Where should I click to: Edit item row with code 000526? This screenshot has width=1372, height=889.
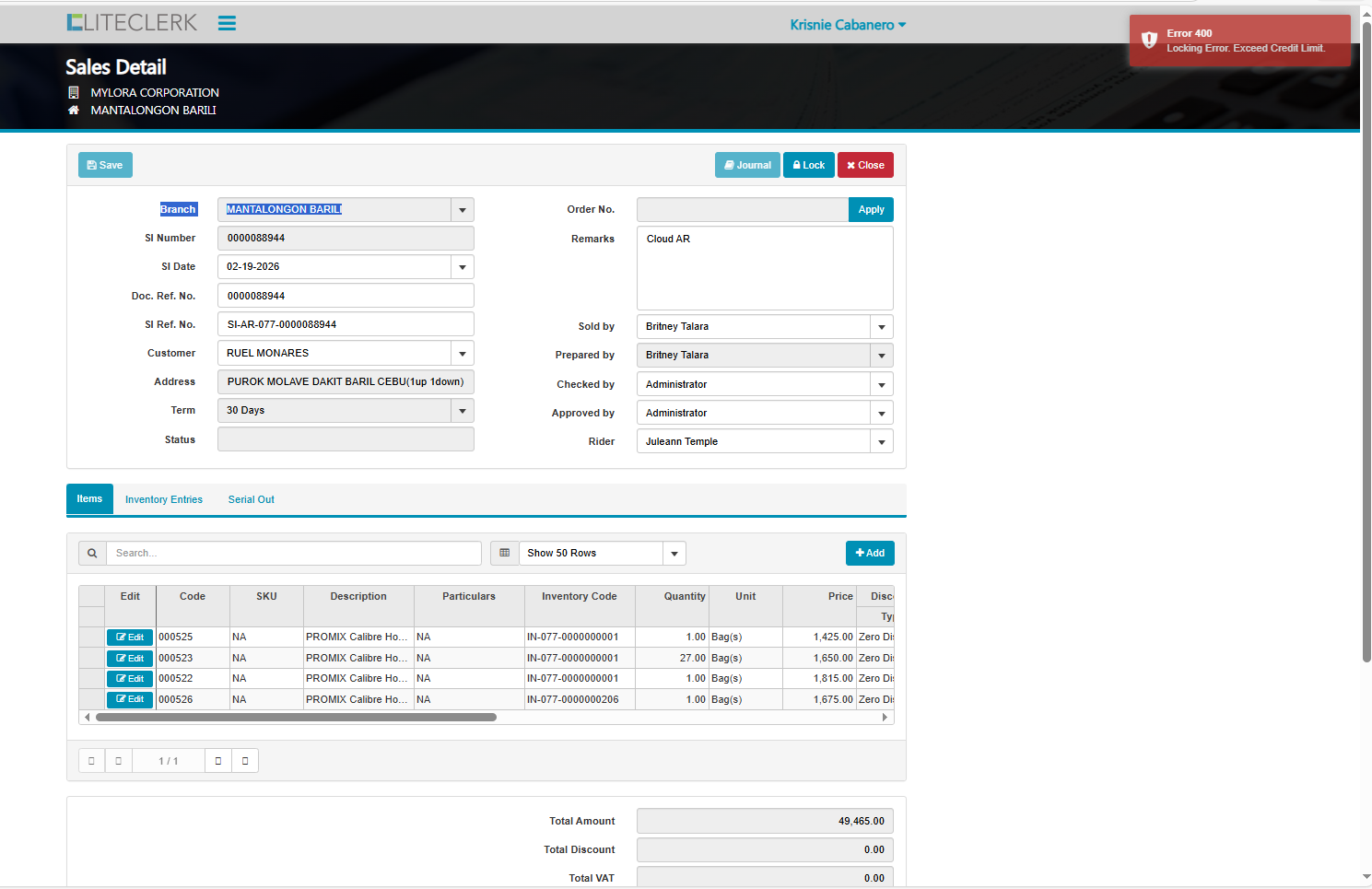[x=130, y=700]
